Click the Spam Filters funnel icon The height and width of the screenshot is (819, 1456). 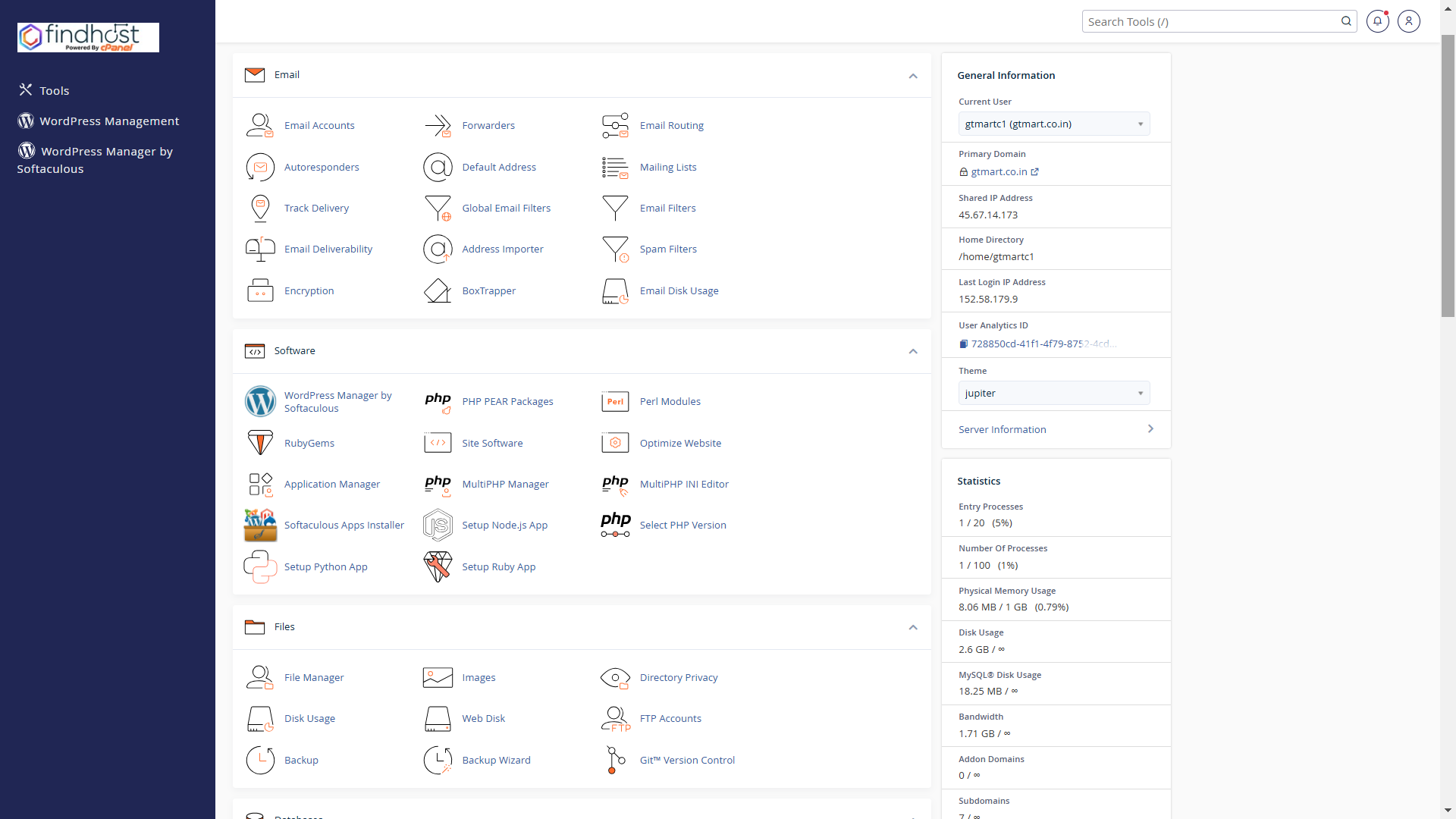(x=615, y=249)
